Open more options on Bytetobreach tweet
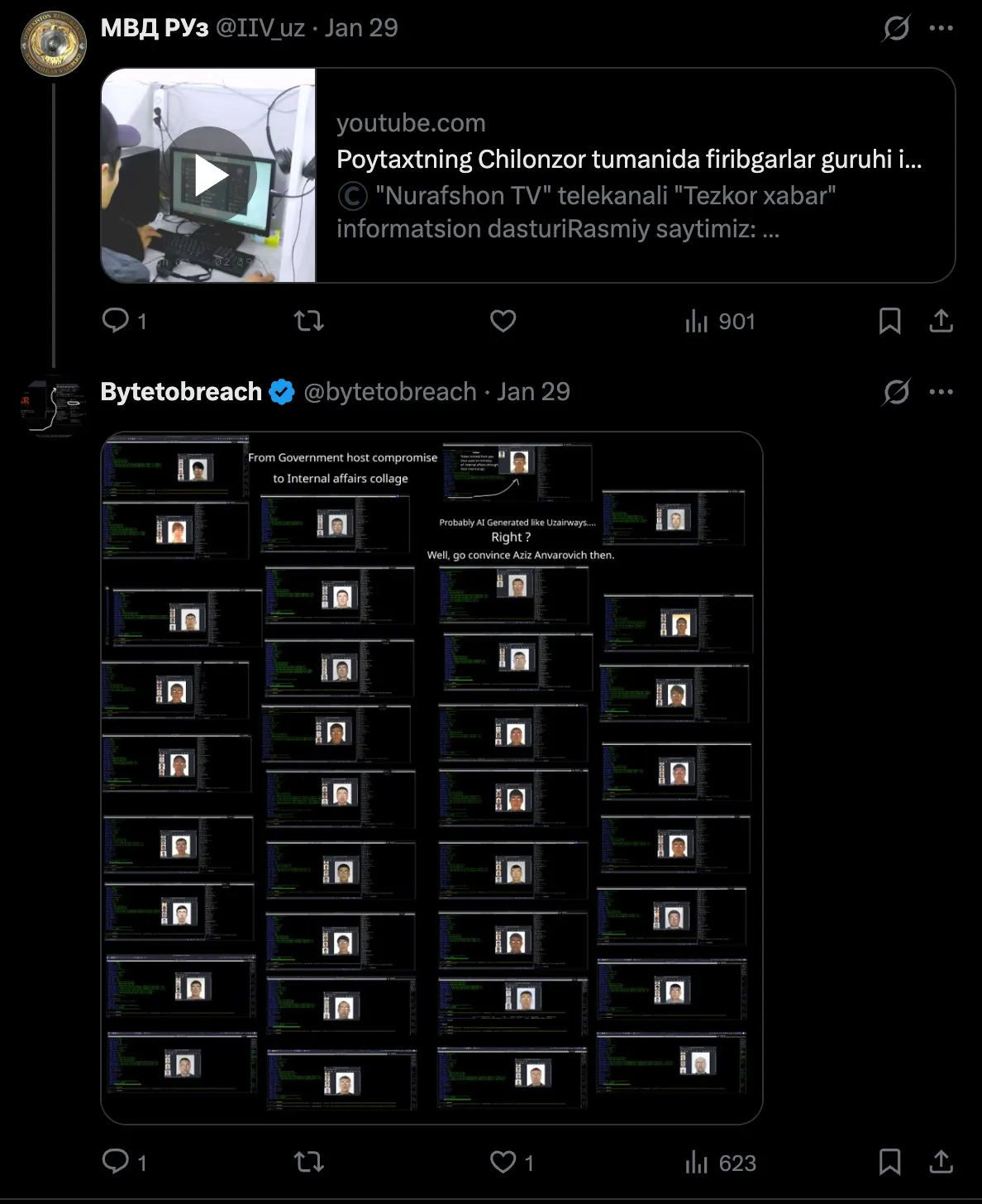 coord(941,392)
